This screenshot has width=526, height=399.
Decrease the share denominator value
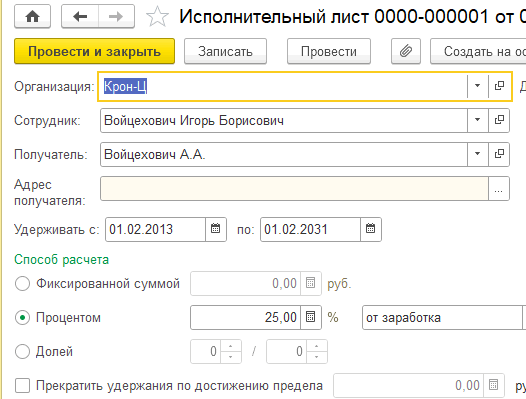[316, 357]
